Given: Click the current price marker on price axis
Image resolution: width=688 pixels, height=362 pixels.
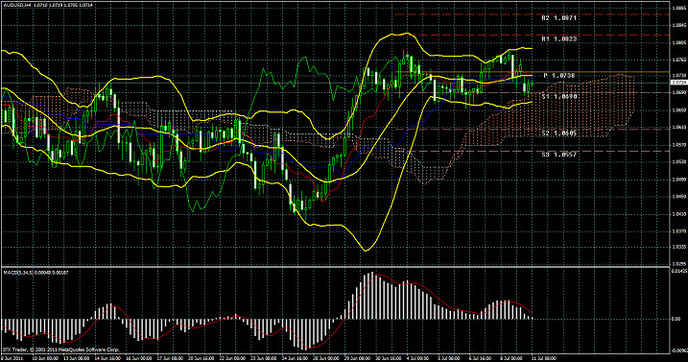Looking at the screenshot, I should click(679, 82).
